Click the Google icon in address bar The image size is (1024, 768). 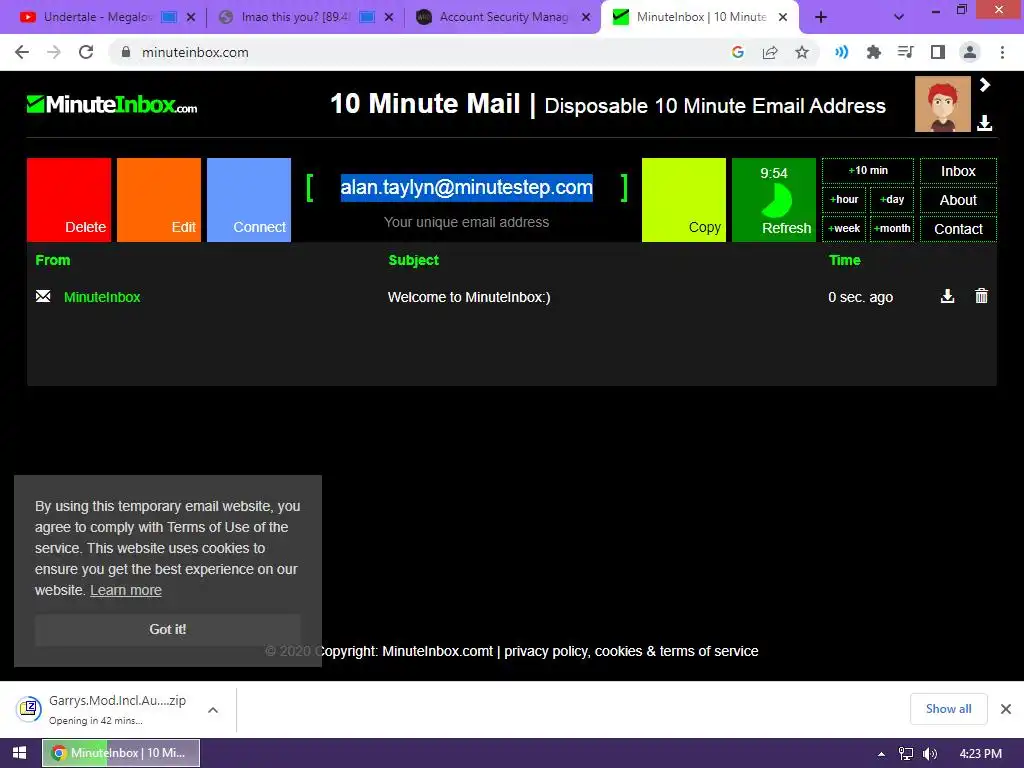click(738, 52)
